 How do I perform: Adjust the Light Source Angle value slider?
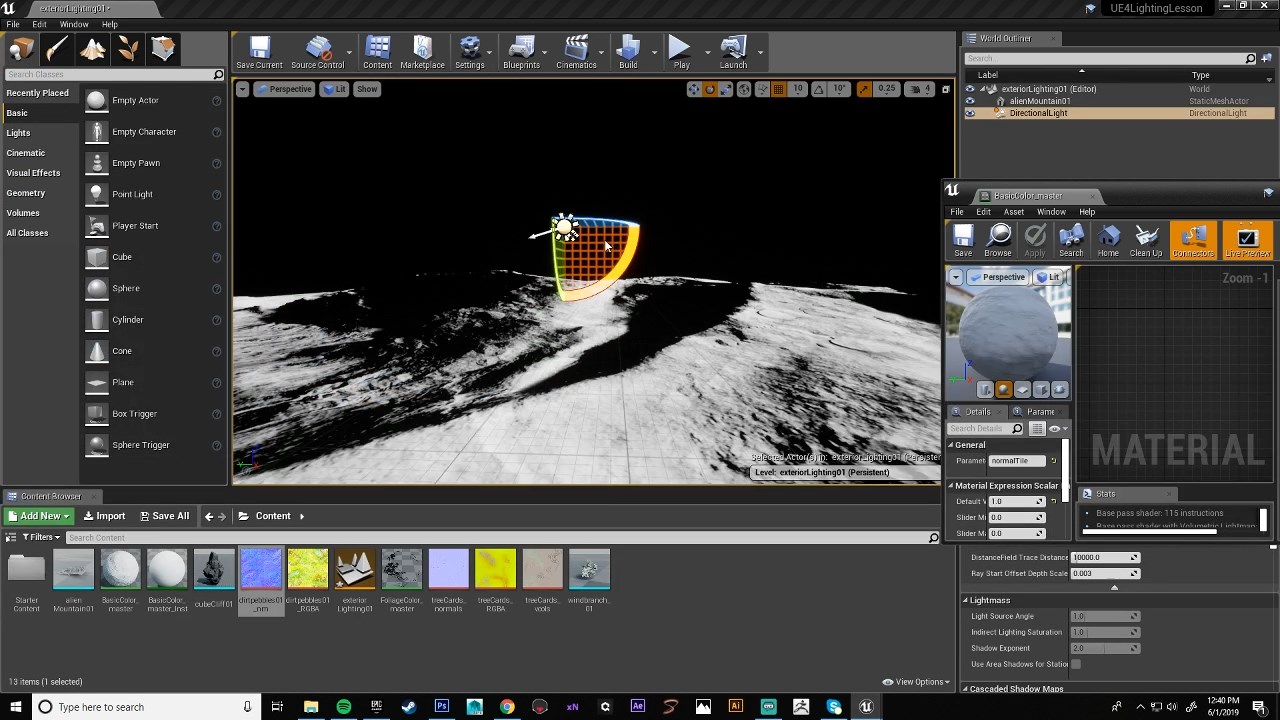1105,616
